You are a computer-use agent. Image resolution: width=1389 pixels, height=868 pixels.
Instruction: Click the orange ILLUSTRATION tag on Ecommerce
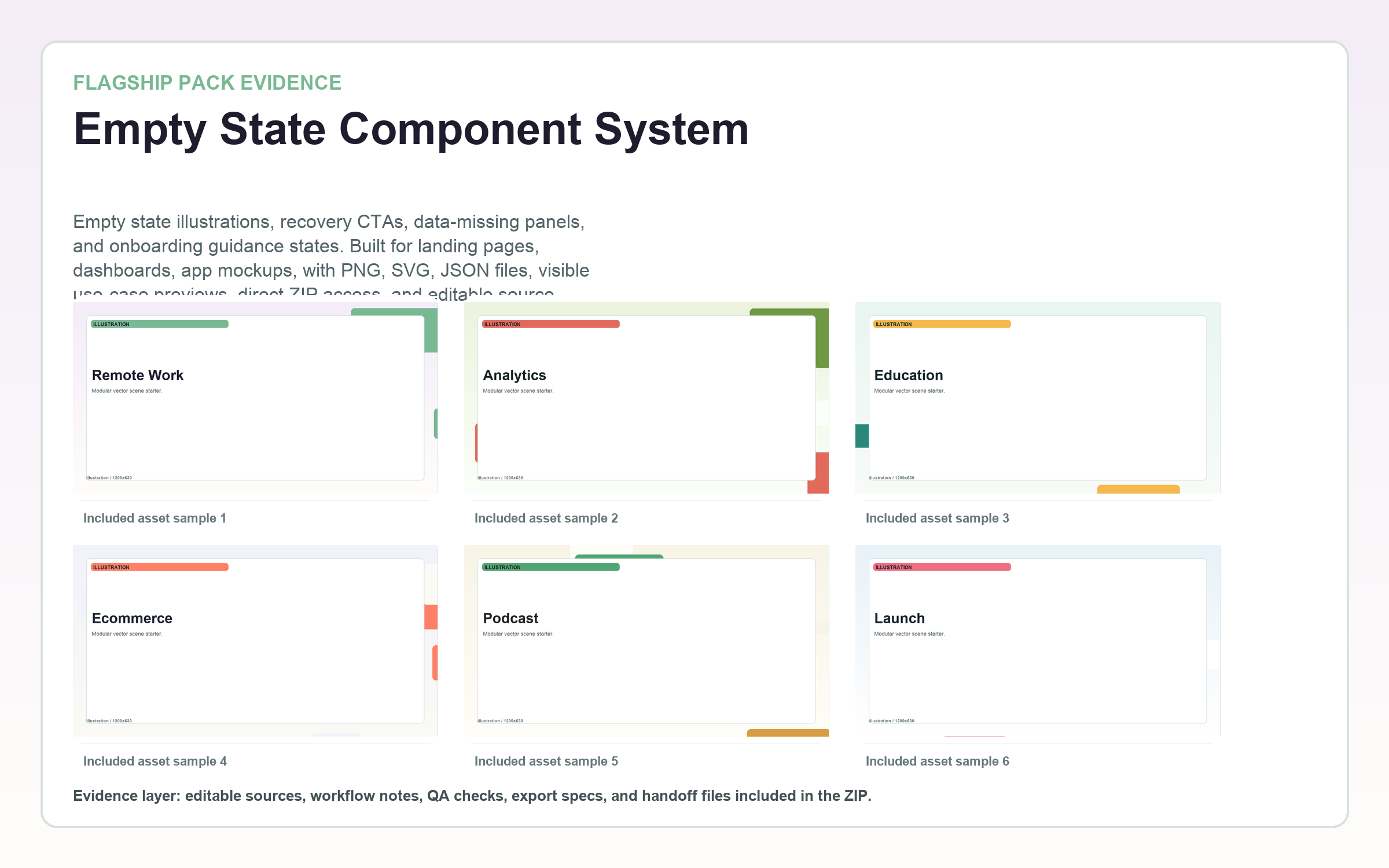click(x=159, y=567)
